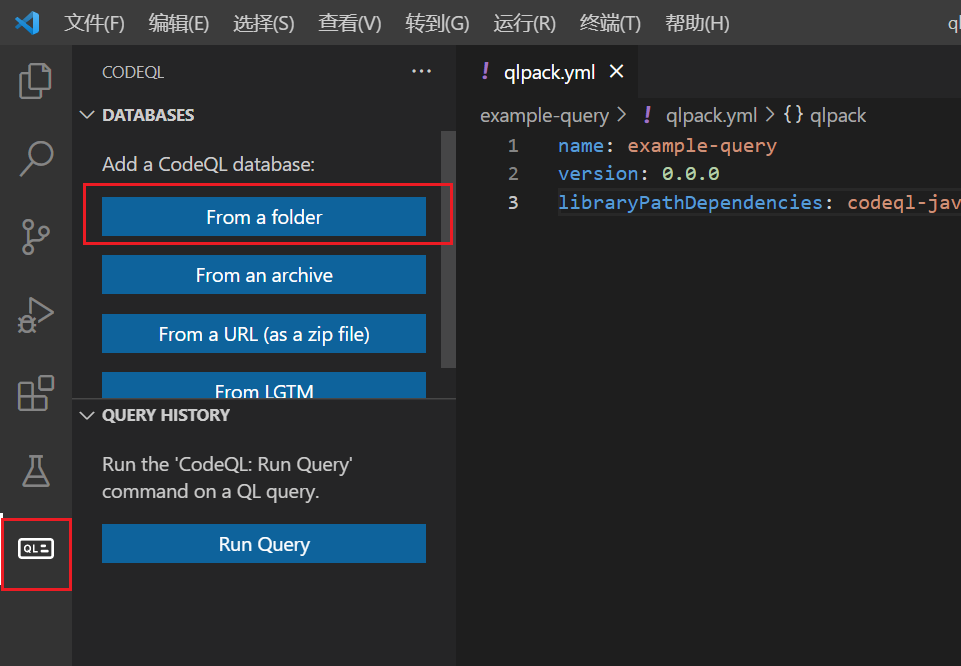Click the Databases panel vertical scrollbar
961x666 pixels.
tap(448, 249)
